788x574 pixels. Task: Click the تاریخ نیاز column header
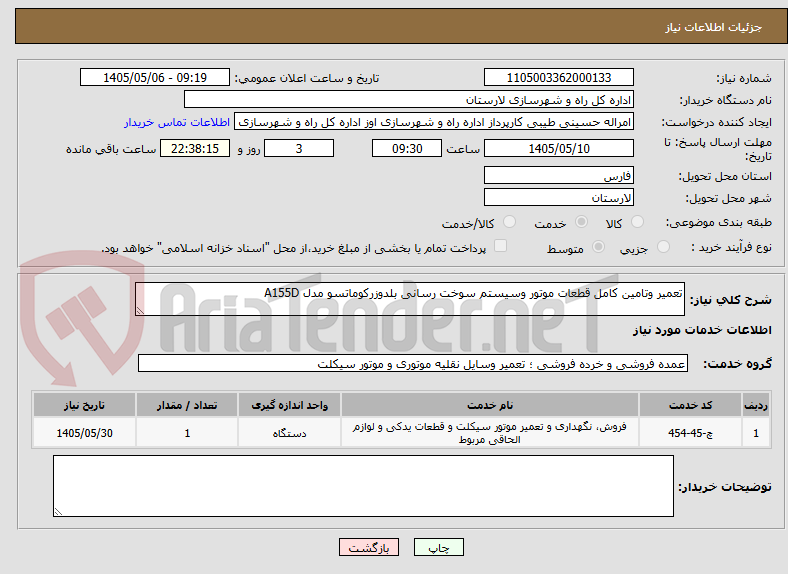point(84,405)
